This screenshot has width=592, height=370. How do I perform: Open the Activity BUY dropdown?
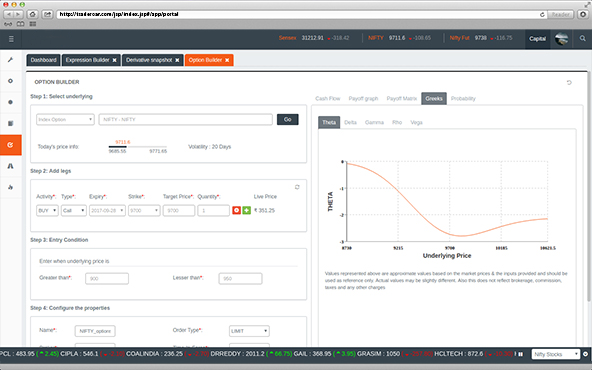pyautogui.click(x=47, y=210)
